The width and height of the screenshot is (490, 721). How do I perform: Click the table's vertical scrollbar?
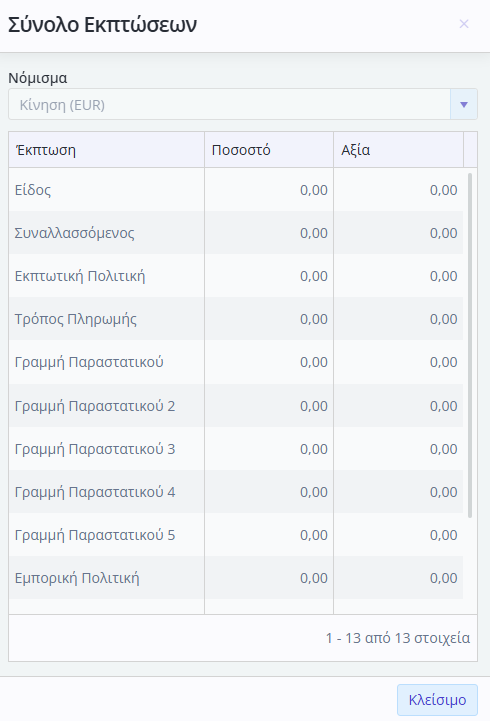(470, 345)
